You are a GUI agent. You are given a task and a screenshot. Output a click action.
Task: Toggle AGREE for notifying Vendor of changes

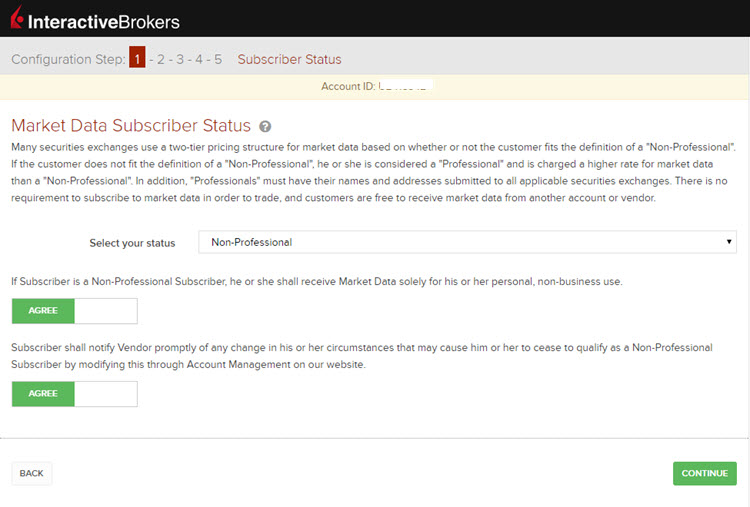[43, 394]
